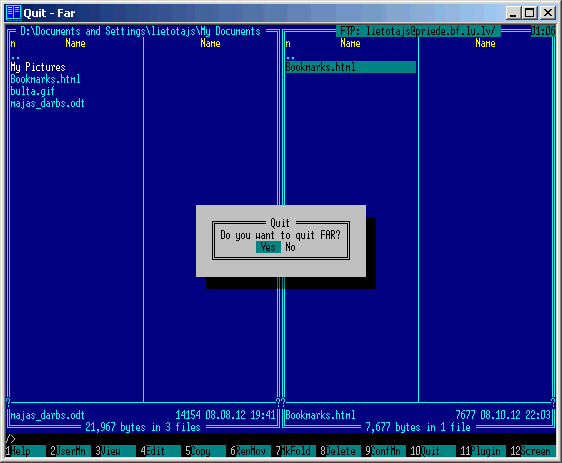Select Bookmarks.html in the FTP panel
The width and height of the screenshot is (562, 463).
351,67
